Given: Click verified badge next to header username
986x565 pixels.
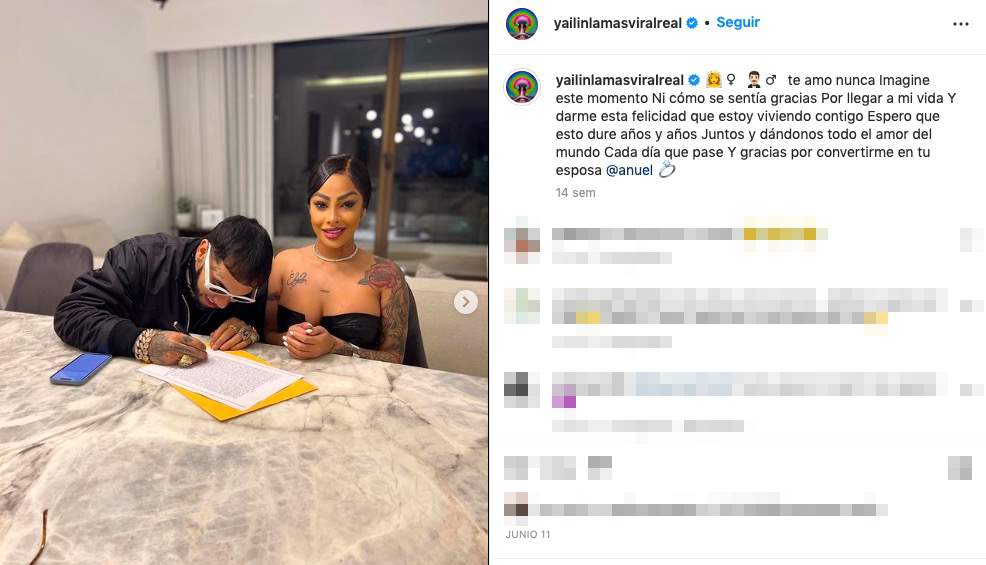Looking at the screenshot, I should point(692,23).
